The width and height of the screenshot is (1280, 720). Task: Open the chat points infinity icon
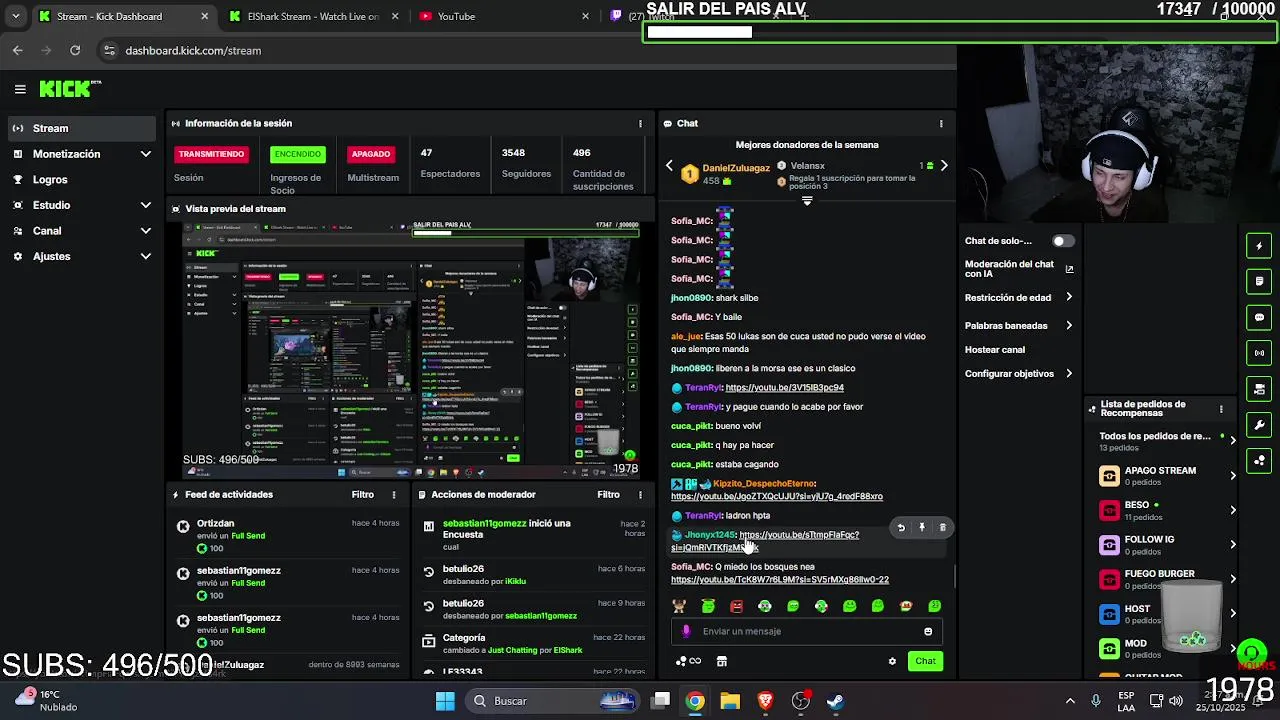(688, 661)
